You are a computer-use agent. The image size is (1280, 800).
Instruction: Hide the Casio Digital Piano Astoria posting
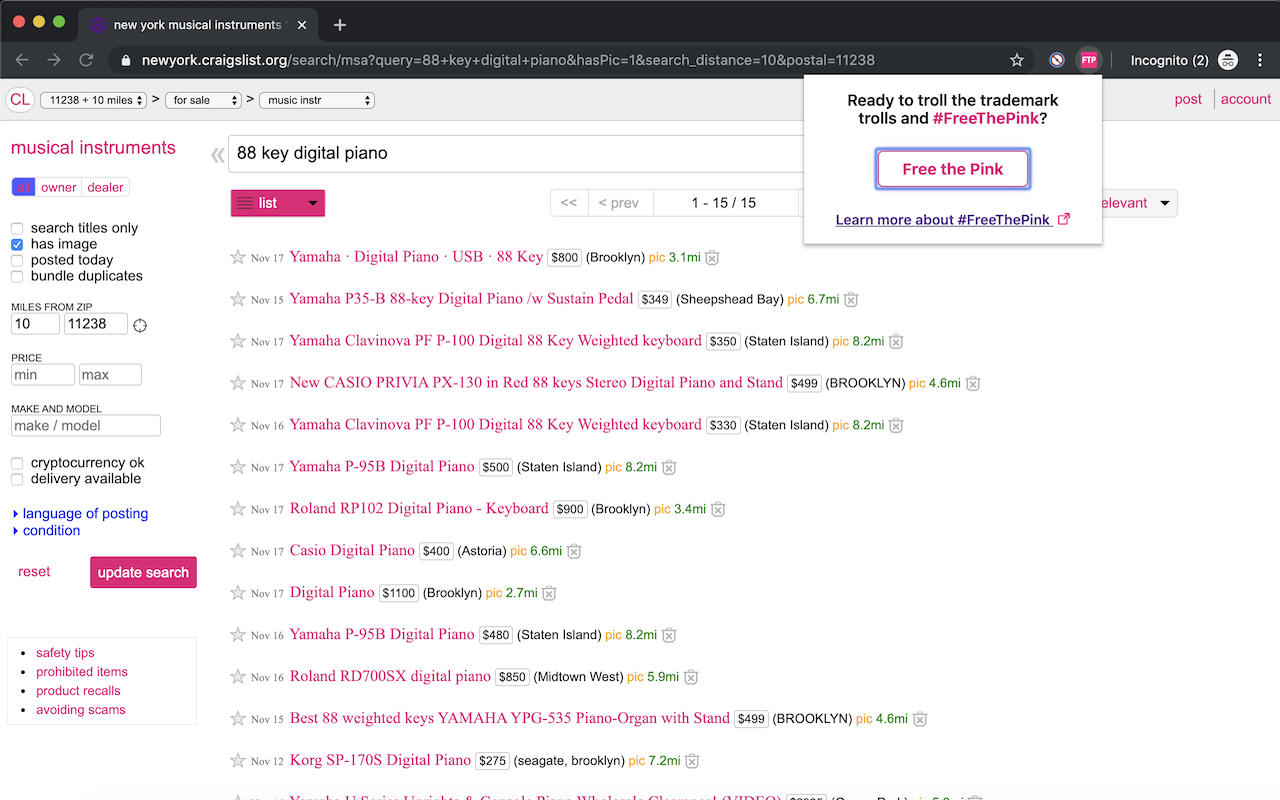(x=574, y=552)
